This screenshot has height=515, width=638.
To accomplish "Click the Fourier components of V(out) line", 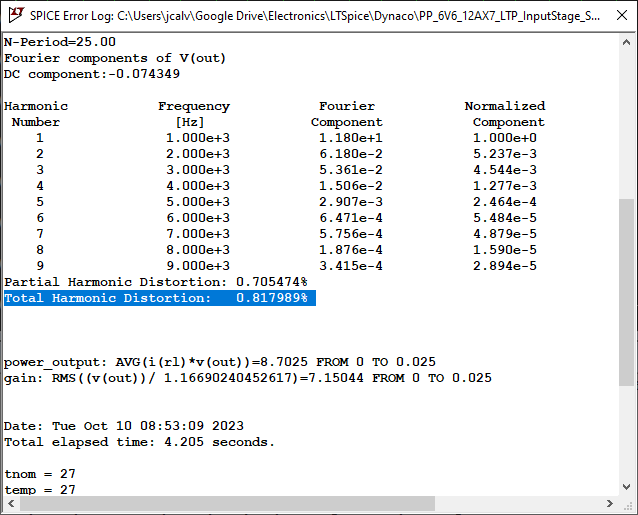I will [115, 58].
